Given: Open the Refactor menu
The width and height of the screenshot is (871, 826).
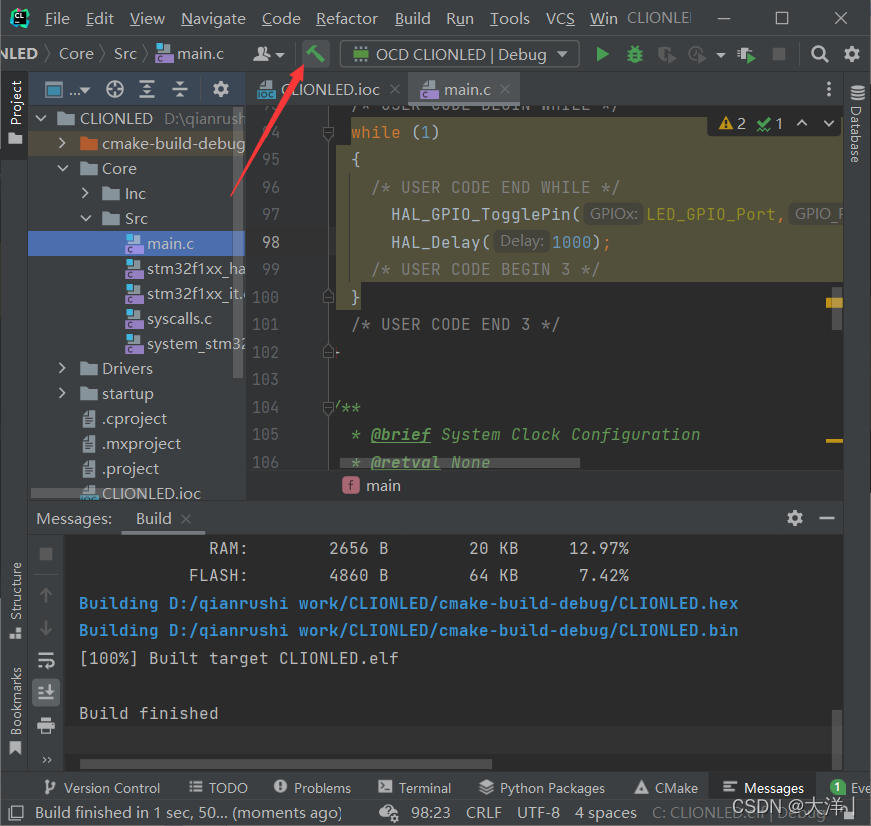Looking at the screenshot, I should click(347, 18).
